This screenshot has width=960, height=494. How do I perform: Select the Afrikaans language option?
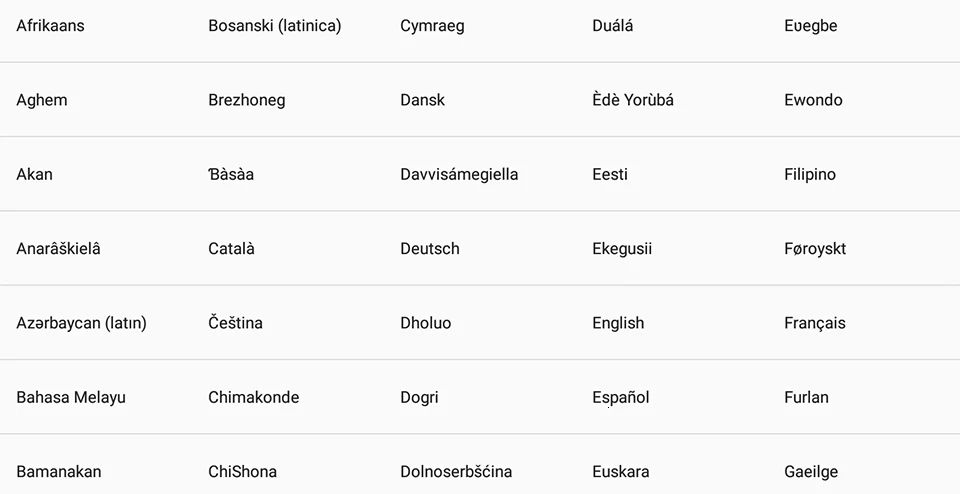pyautogui.click(x=50, y=26)
